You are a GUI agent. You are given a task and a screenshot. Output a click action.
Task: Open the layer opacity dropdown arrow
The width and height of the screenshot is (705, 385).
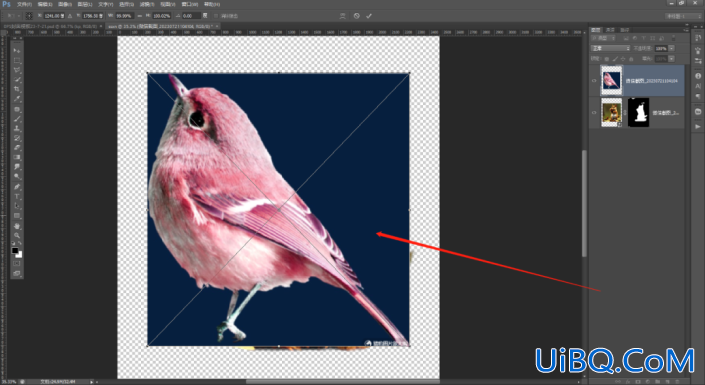click(671, 48)
